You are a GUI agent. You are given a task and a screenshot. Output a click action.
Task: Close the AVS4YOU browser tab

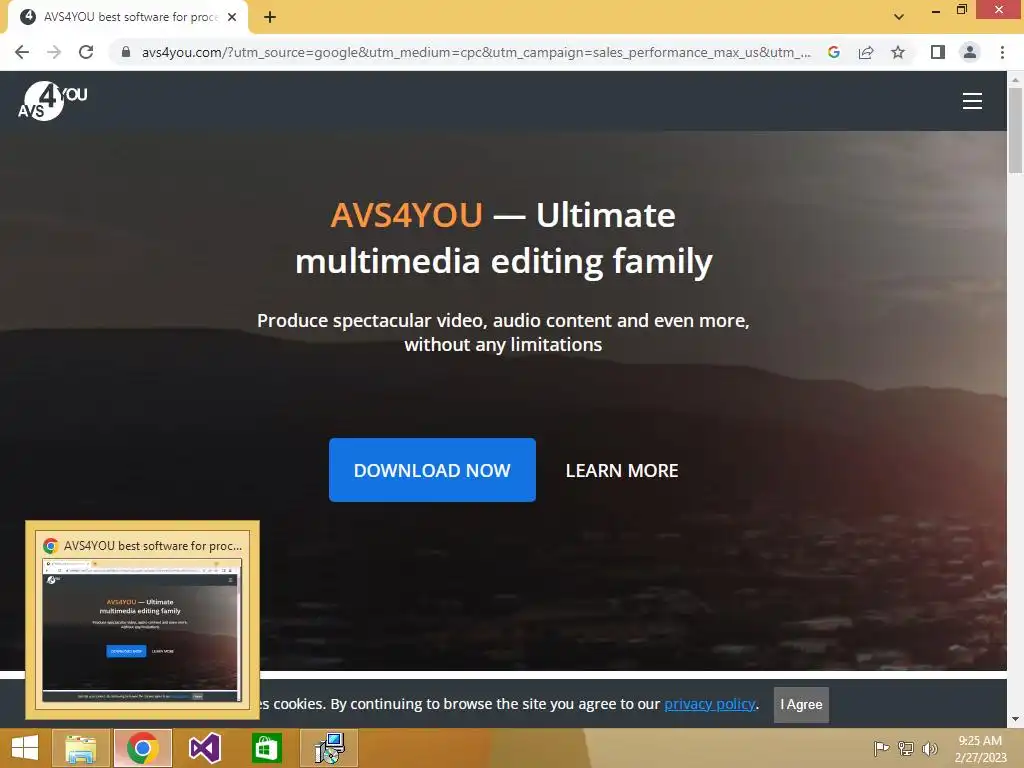[x=232, y=17]
